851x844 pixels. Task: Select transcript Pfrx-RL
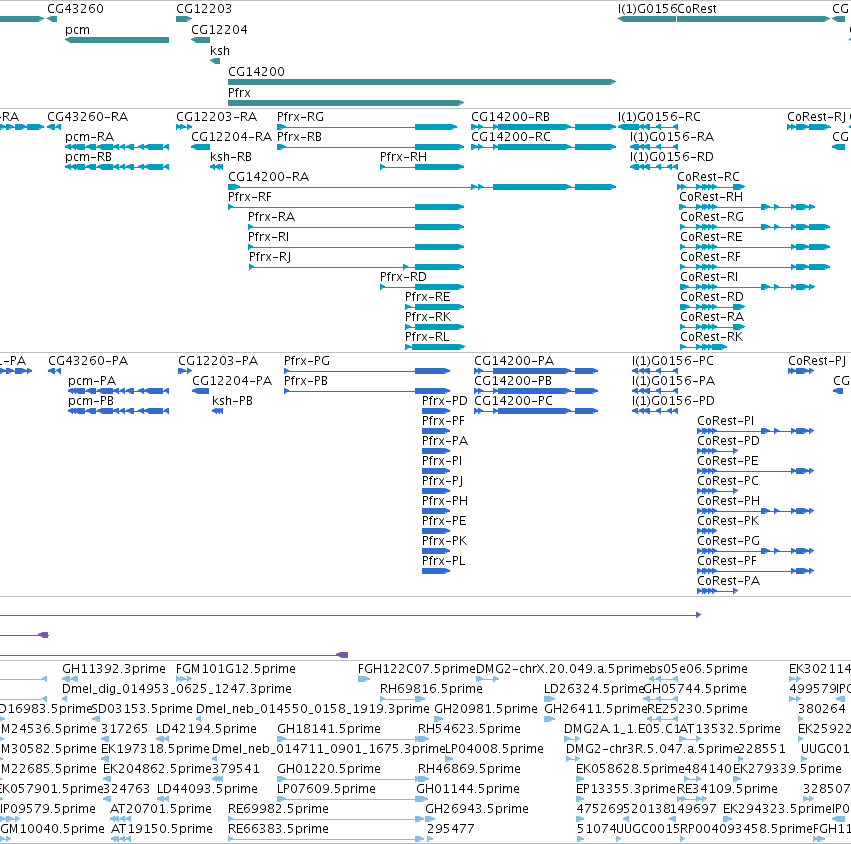tap(435, 347)
